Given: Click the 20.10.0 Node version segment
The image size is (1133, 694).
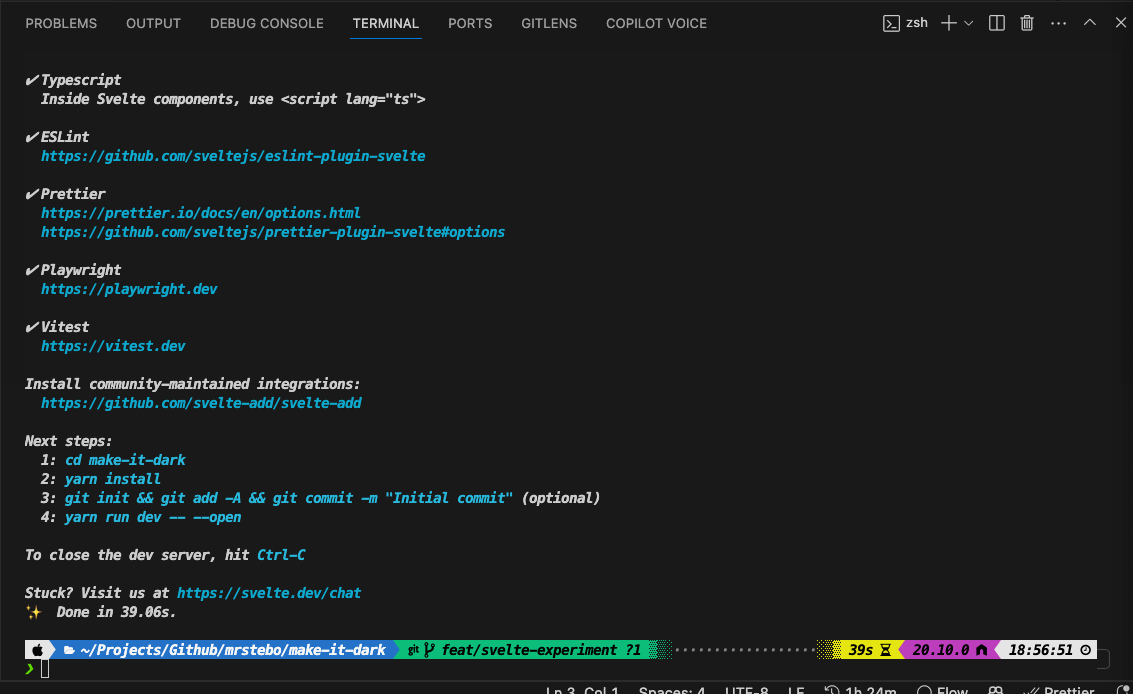Looking at the screenshot, I should click(x=949, y=650).
